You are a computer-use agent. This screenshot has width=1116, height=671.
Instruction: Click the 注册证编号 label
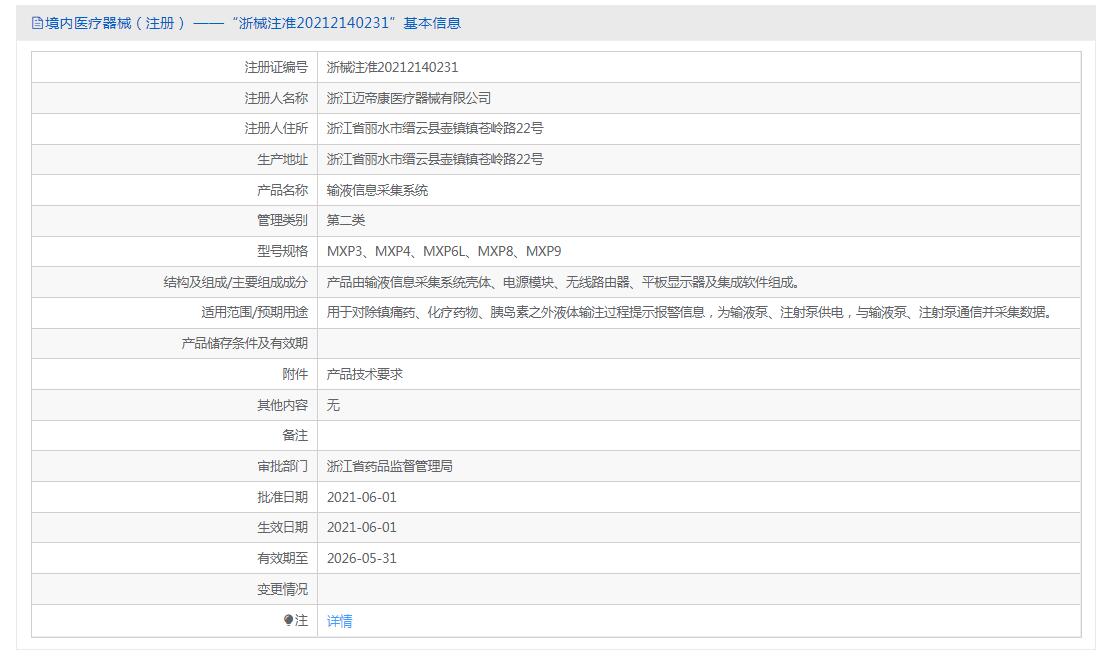(x=276, y=68)
